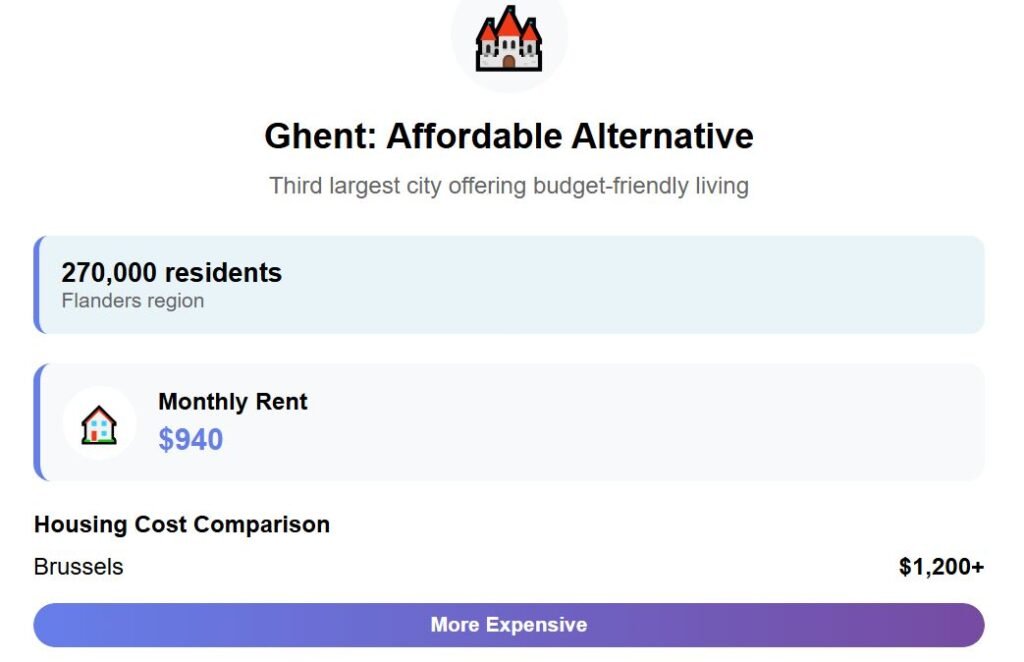Image resolution: width=1024 pixels, height=662 pixels.
Task: Click the castle emoji icon
Action: pos(509,39)
